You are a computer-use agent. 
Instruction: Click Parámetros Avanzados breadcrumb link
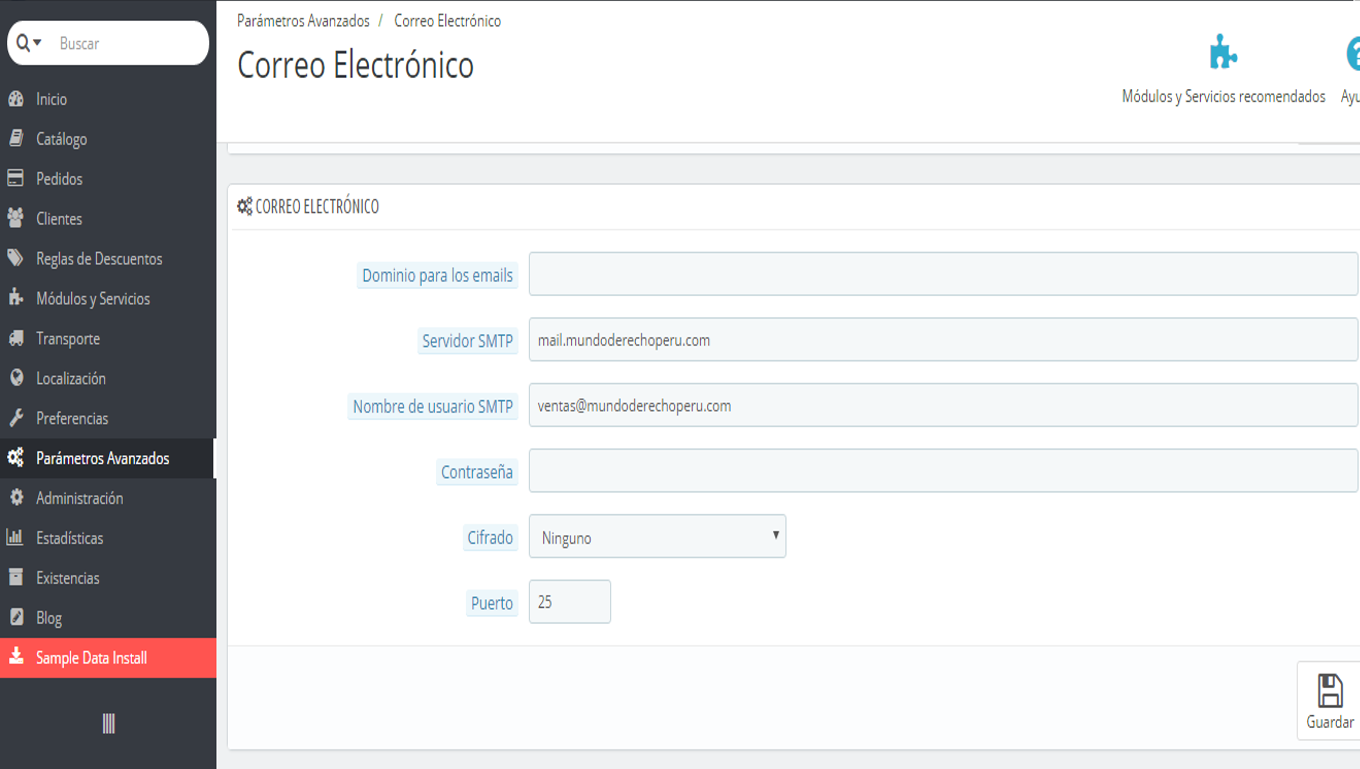pyautogui.click(x=303, y=21)
